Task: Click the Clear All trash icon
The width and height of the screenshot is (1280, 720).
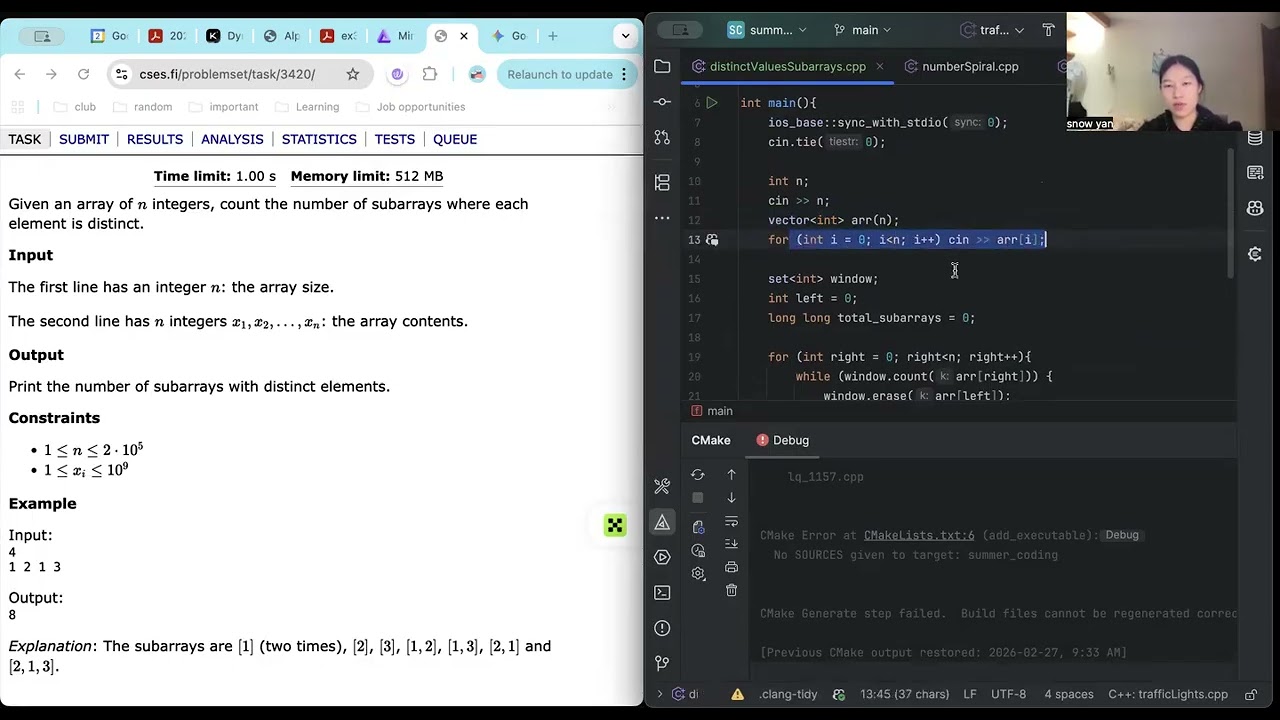Action: 731,590
